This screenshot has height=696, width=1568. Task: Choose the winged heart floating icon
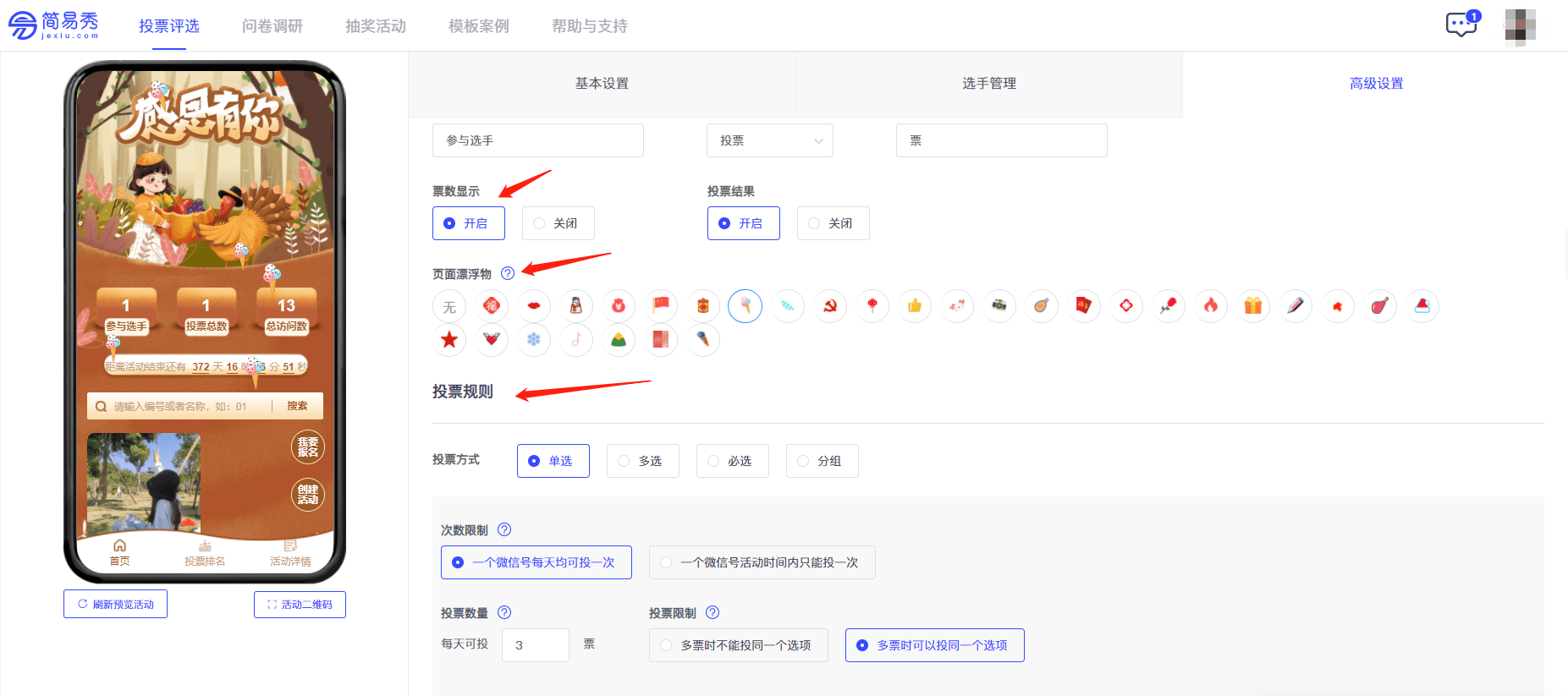pyautogui.click(x=492, y=340)
